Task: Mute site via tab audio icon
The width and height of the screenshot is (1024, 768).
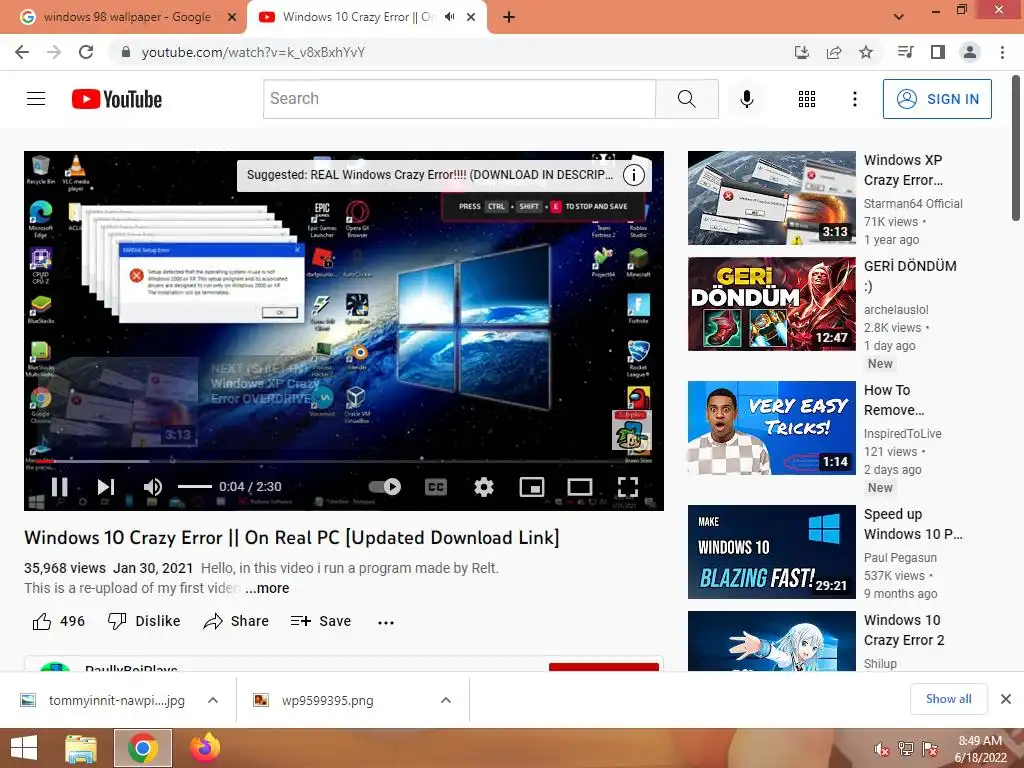Action: pyautogui.click(x=449, y=17)
